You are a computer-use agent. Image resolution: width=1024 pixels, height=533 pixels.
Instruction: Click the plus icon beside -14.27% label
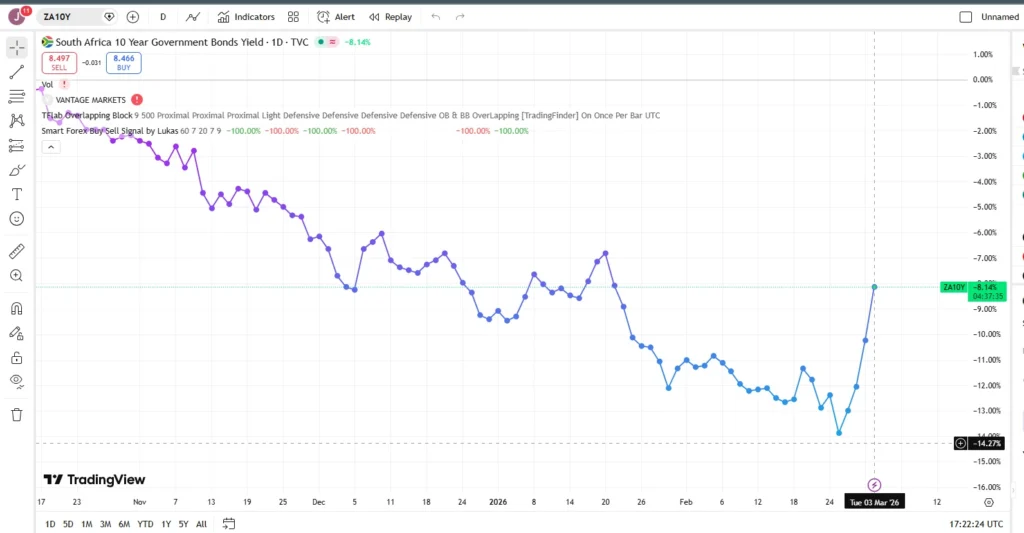tap(961, 444)
